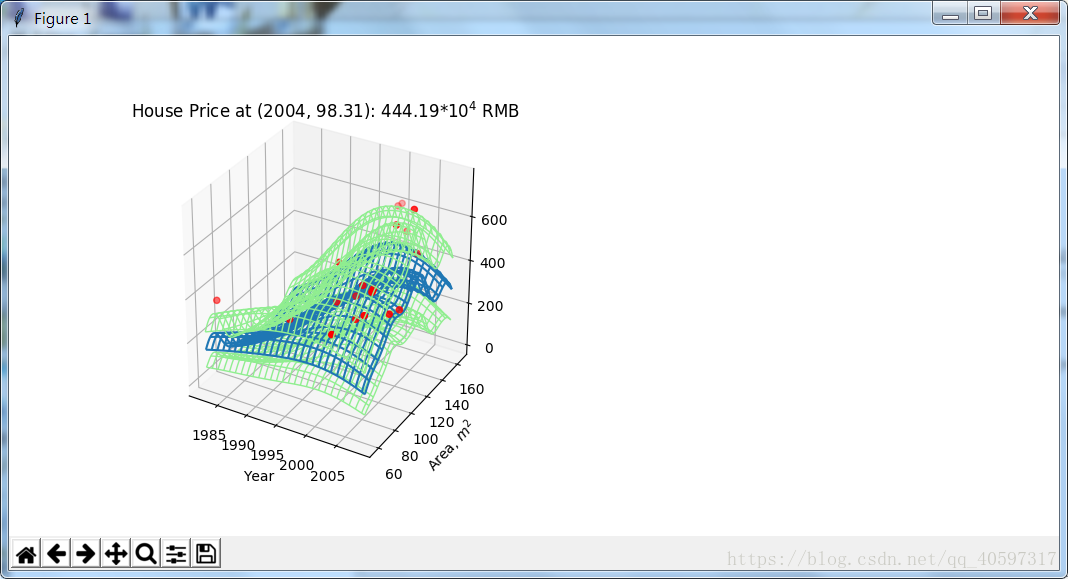Click the matplotlib logo in the title bar
1068x579 pixels.
[x=17, y=16]
